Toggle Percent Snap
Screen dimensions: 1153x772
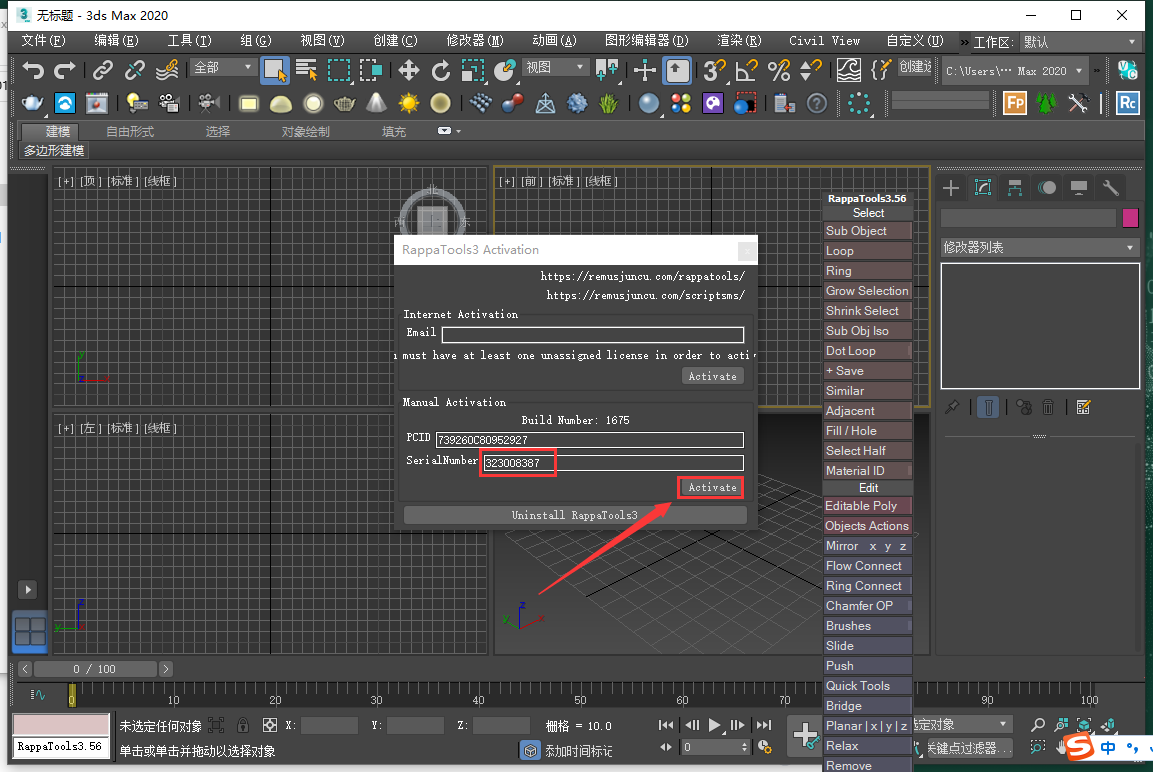[x=778, y=71]
